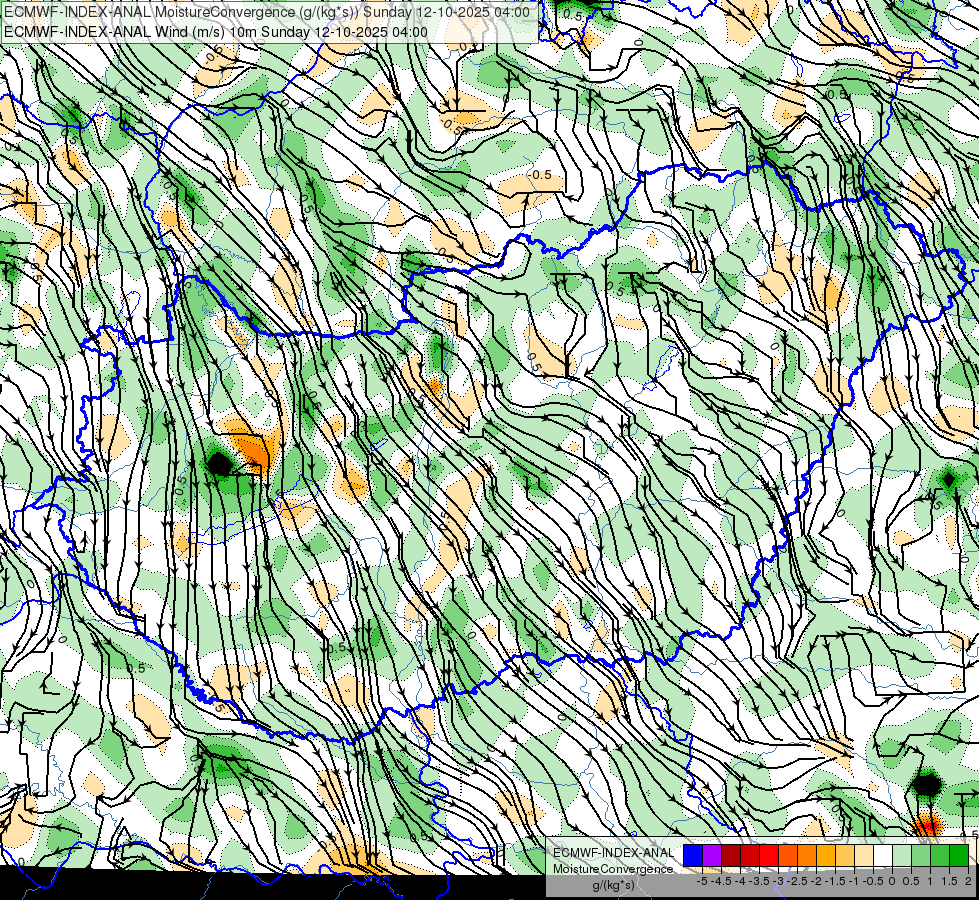Click the legend word MoistureConvergence
Image resolution: width=979 pixels, height=900 pixels.
[x=613, y=869]
